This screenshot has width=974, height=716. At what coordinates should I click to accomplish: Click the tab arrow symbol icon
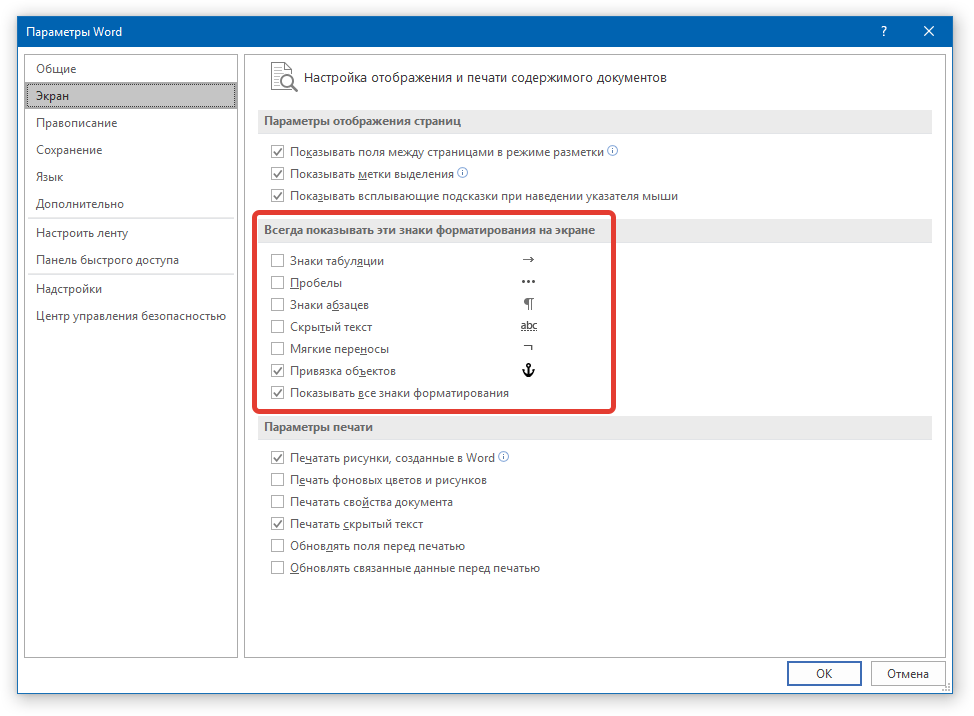click(528, 260)
